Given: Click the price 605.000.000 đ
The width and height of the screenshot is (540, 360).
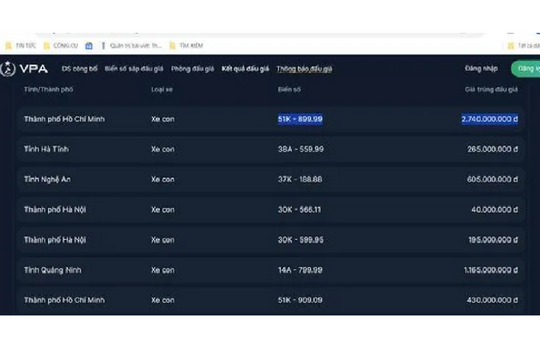Looking at the screenshot, I should click(x=492, y=179).
